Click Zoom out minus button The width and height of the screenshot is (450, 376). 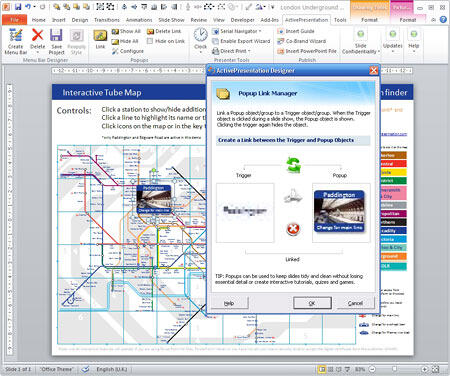coord(372,369)
